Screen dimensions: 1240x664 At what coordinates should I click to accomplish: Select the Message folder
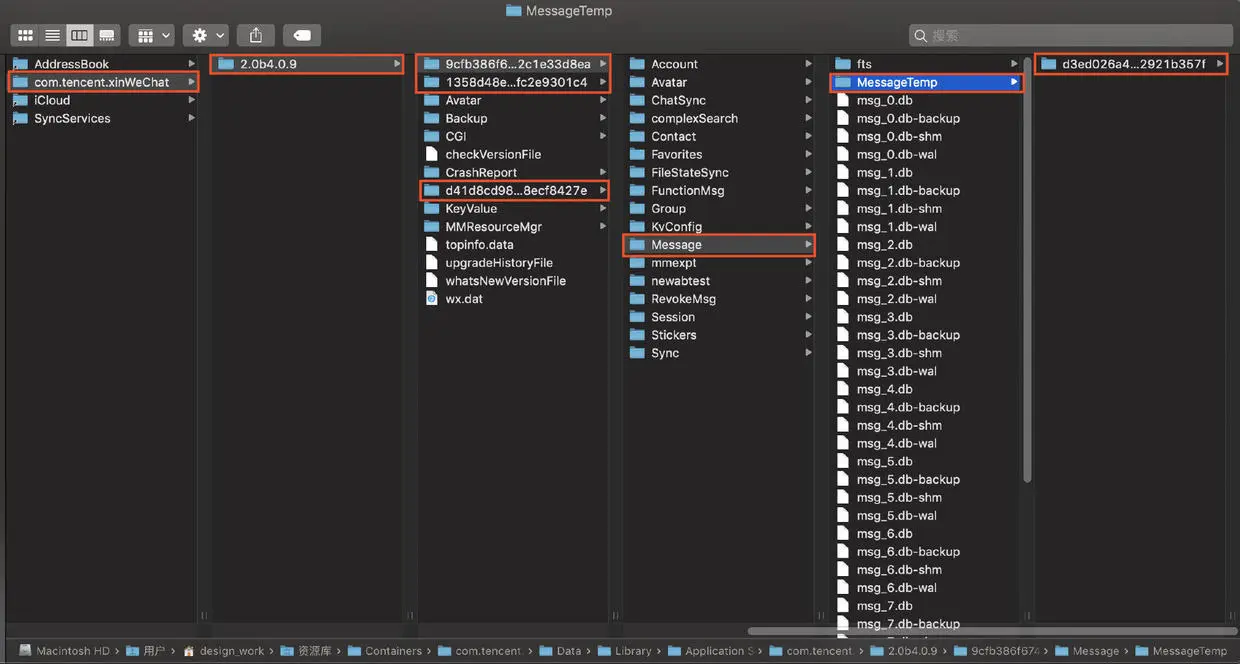pyautogui.click(x=720, y=244)
